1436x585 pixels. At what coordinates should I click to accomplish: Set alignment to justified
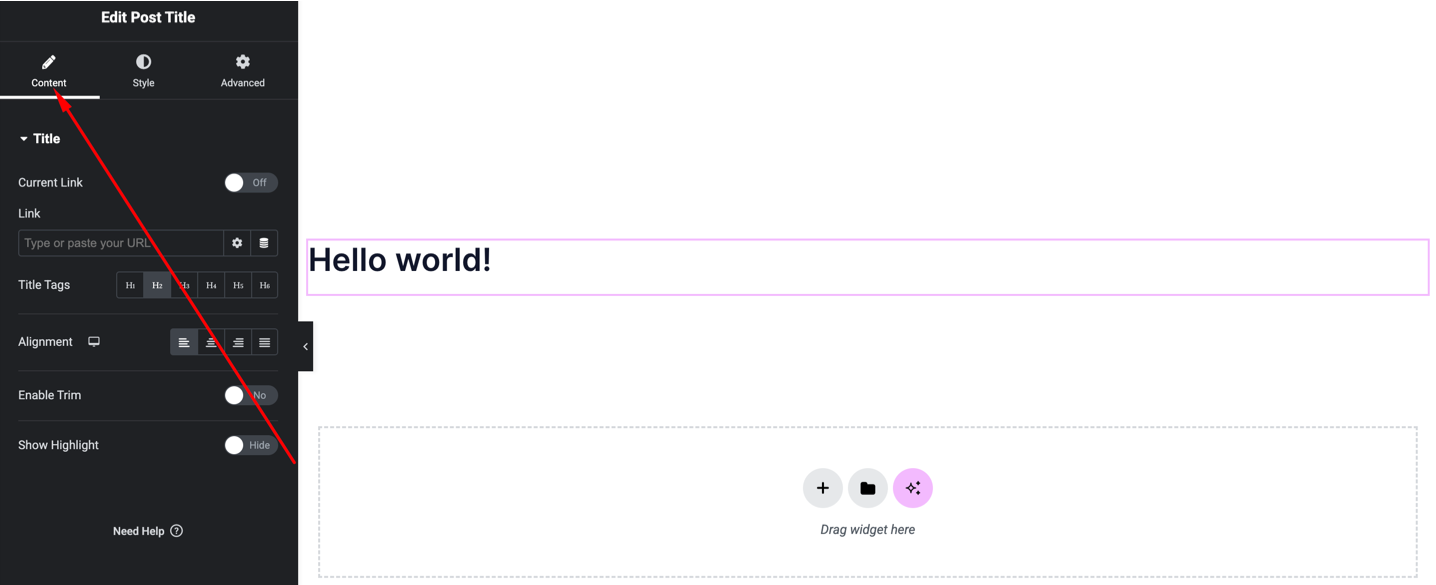pos(265,342)
